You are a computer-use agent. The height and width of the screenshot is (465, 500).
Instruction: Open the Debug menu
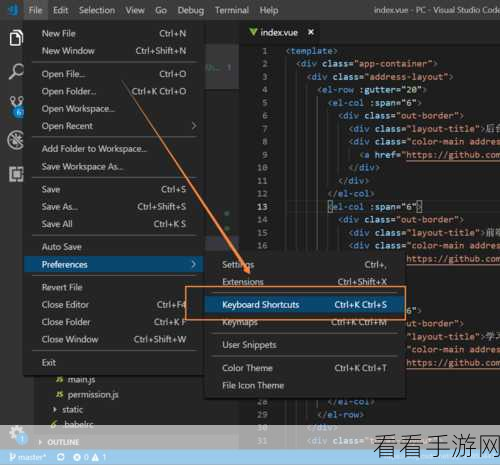coord(191,10)
